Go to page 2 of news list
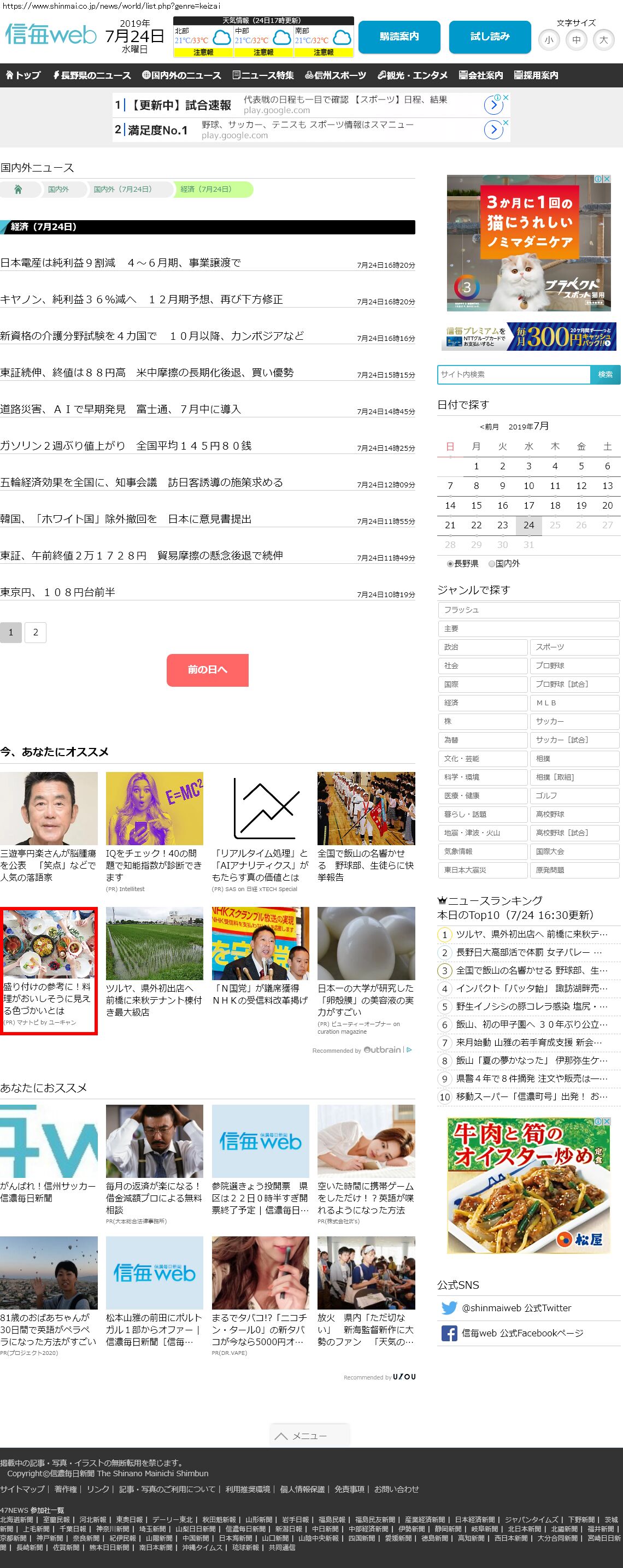Image resolution: width=623 pixels, height=1568 pixels. click(x=36, y=633)
